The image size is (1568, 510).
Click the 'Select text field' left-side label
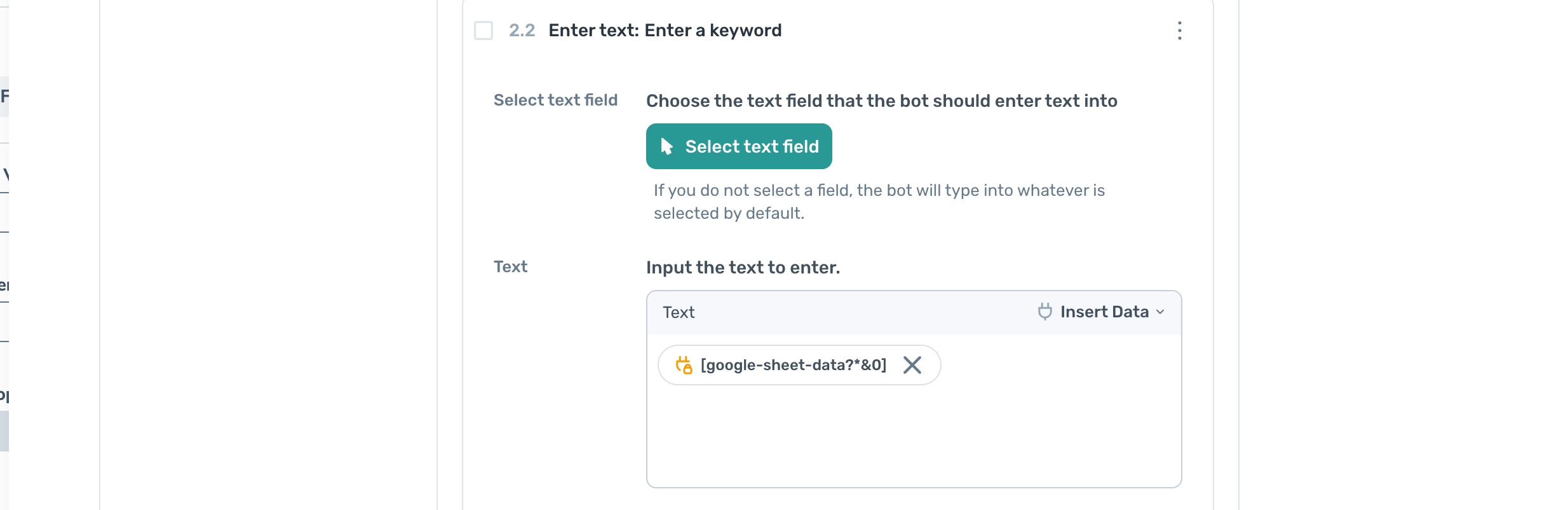pos(555,100)
